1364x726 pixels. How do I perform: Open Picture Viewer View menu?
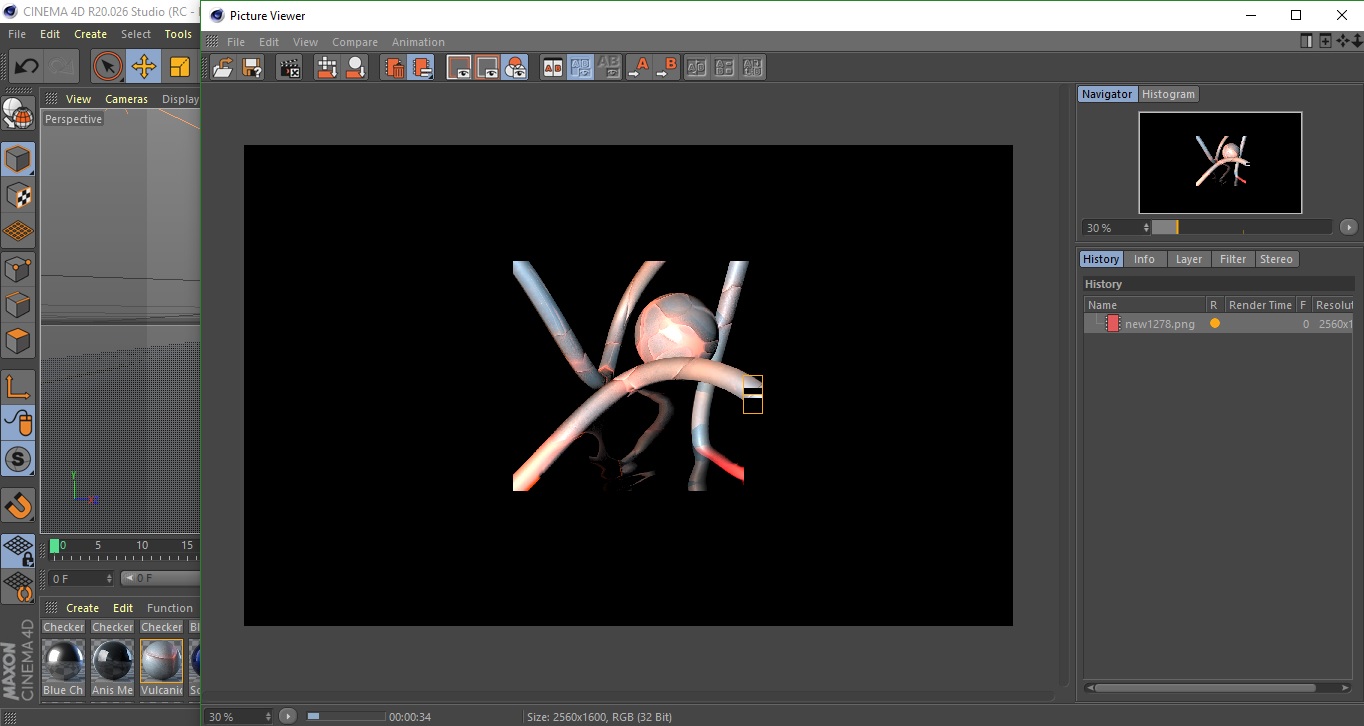(x=305, y=42)
